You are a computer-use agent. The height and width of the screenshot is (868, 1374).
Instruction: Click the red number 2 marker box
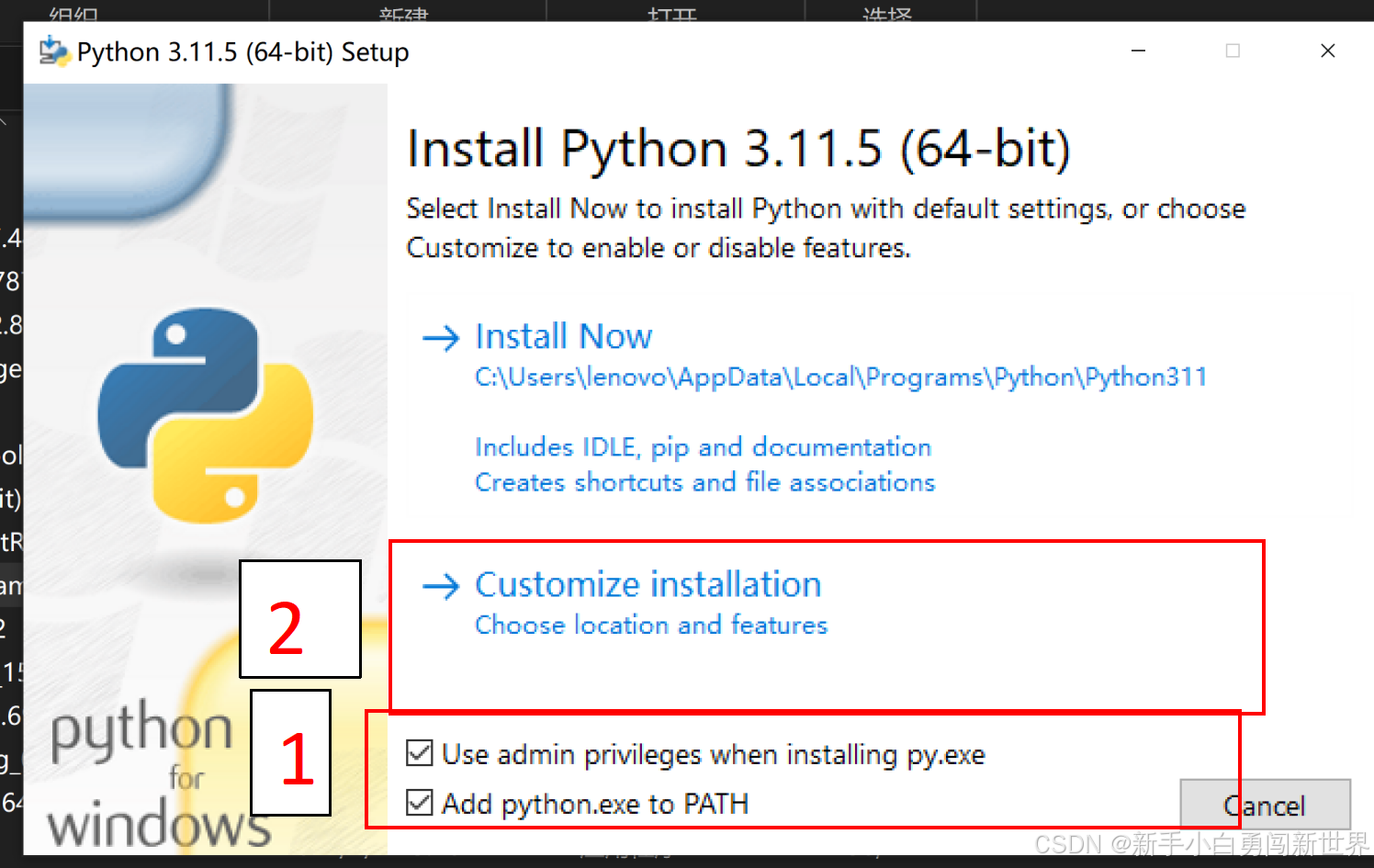[299, 619]
